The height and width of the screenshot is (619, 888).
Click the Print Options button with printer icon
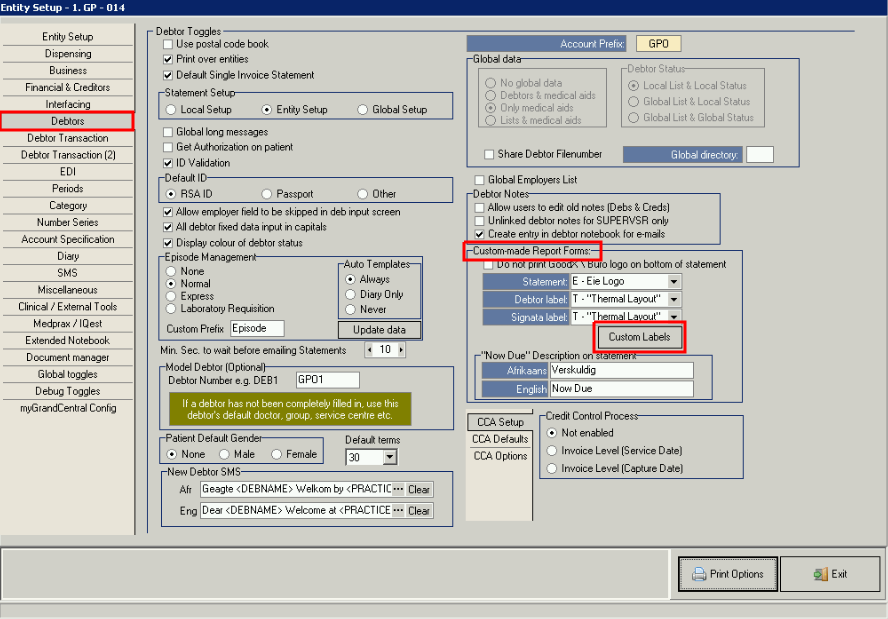pyautogui.click(x=727, y=574)
